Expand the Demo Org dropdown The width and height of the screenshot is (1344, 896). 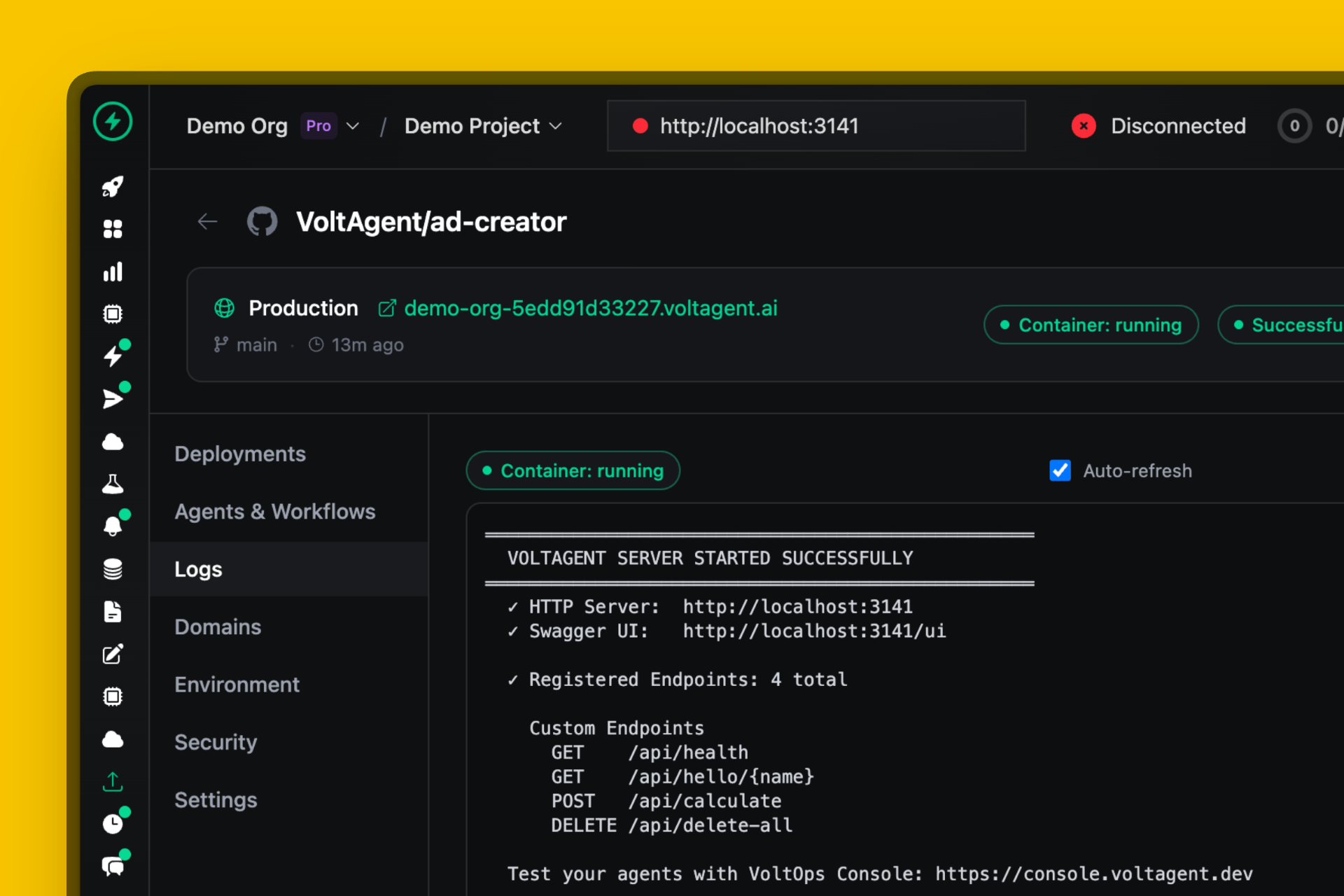click(x=353, y=126)
